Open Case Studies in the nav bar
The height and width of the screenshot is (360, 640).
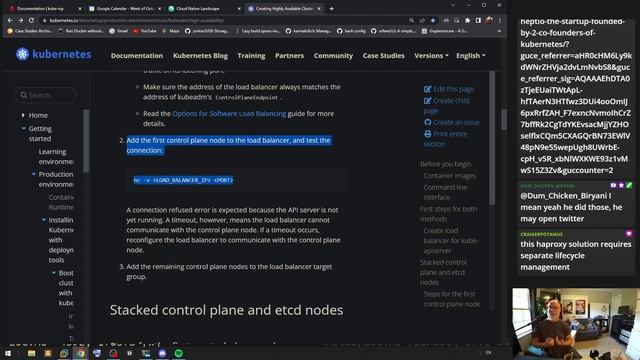tap(384, 56)
